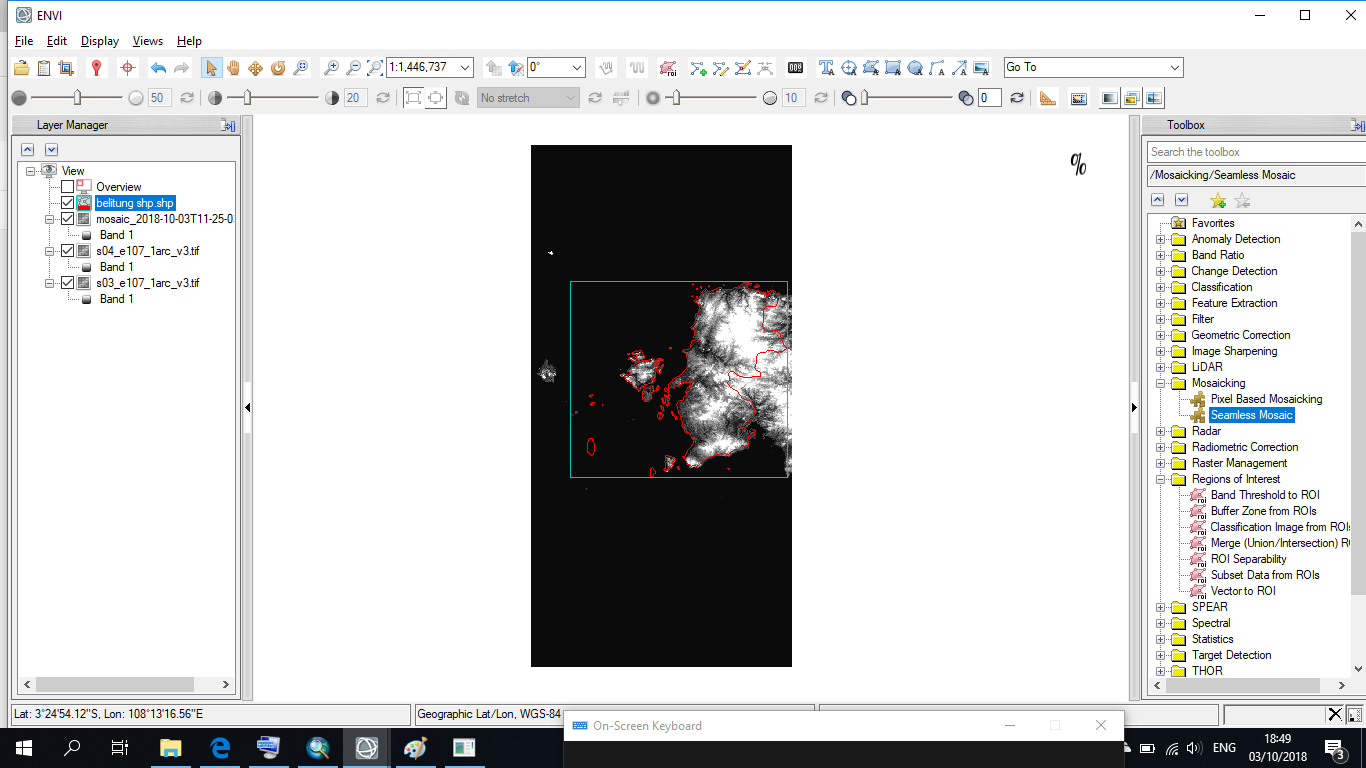Viewport: 1366px width, 768px height.
Task: Select the Text annotation tool
Action: coord(826,67)
